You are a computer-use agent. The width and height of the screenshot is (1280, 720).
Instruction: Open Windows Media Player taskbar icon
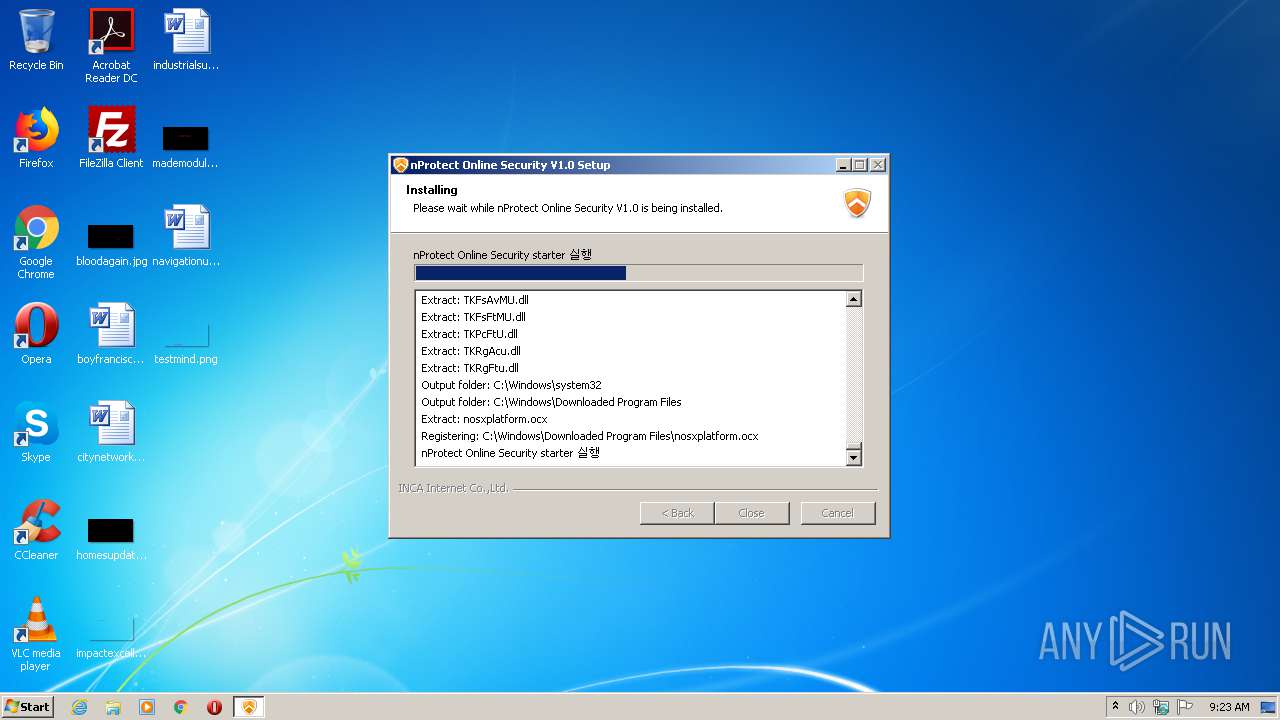147,707
